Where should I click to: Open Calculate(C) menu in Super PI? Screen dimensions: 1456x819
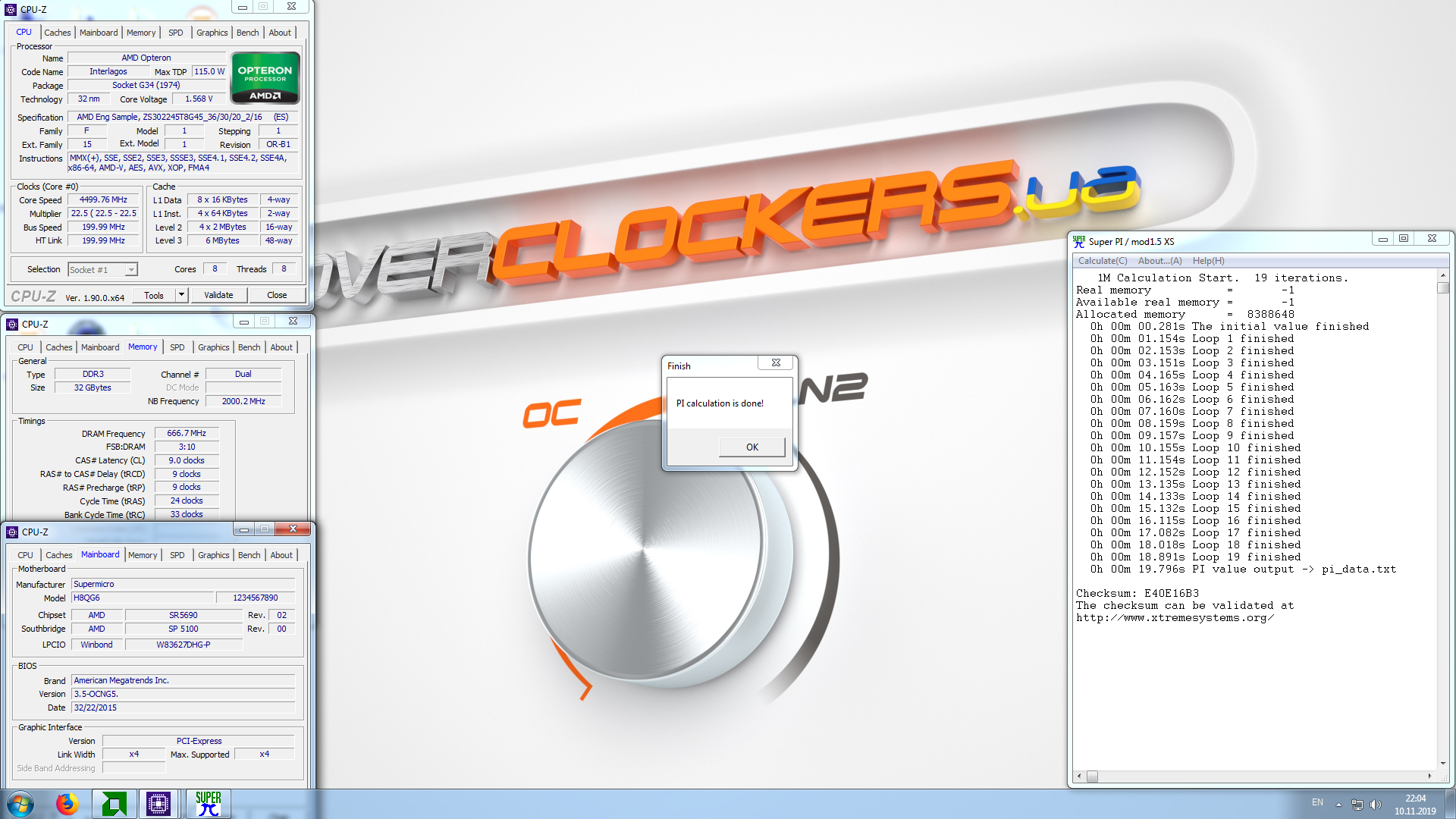click(1103, 261)
